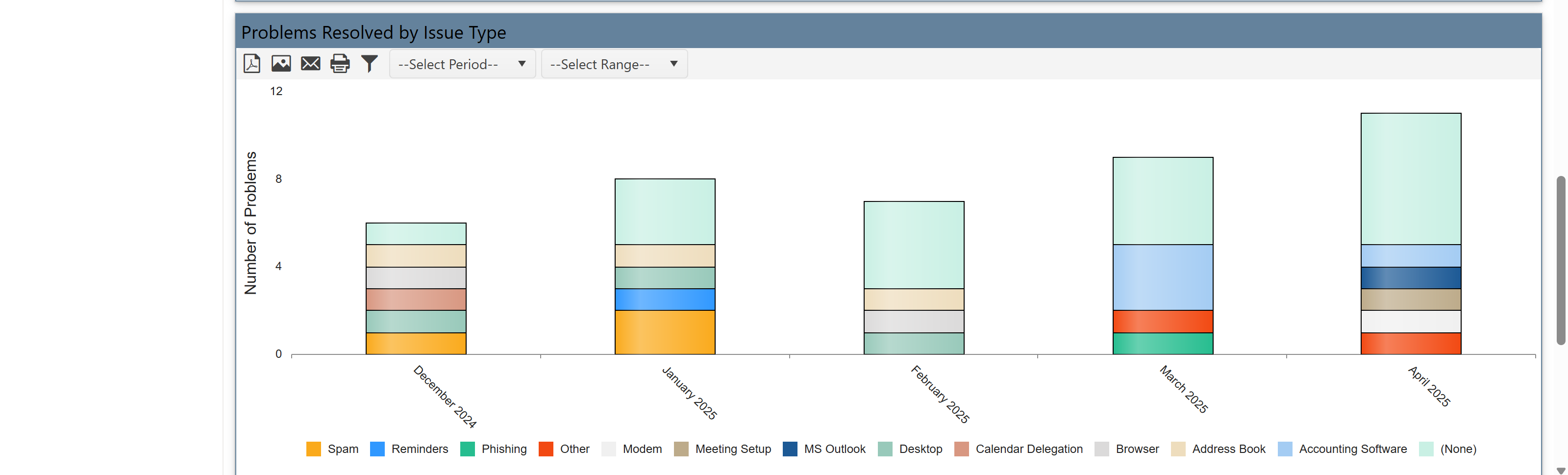
Task: Open the Select Range dropdown
Action: click(614, 63)
